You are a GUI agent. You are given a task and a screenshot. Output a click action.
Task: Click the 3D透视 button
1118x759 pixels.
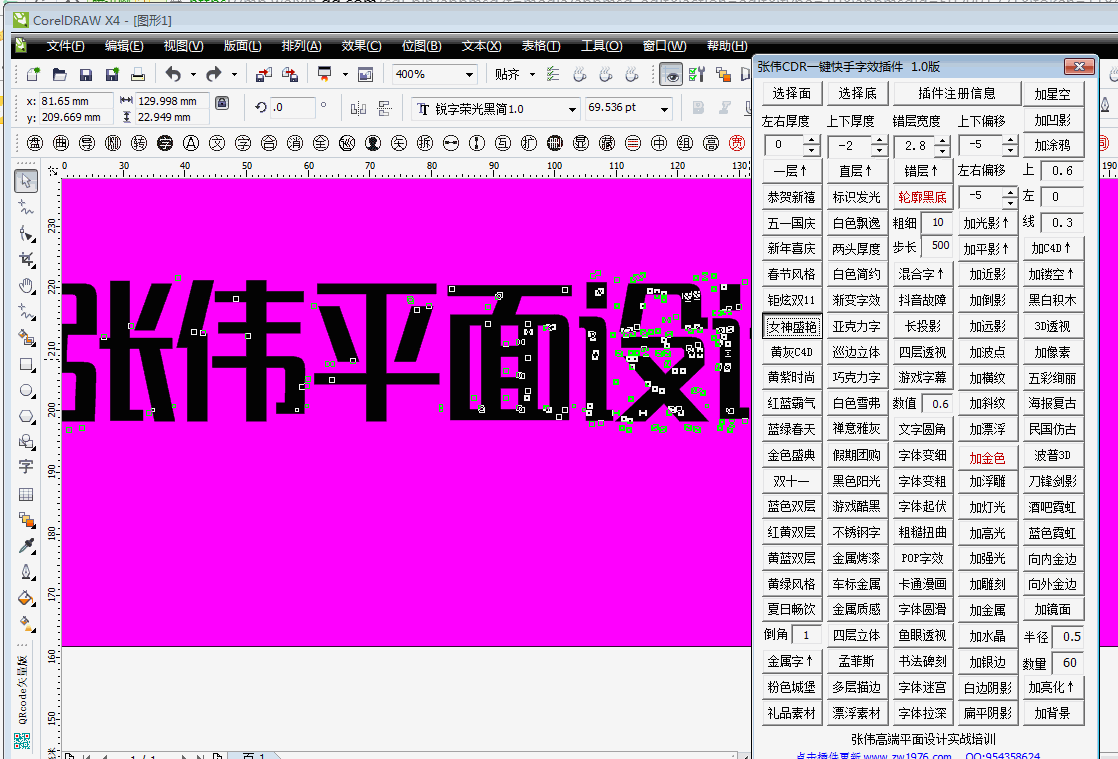click(1052, 326)
